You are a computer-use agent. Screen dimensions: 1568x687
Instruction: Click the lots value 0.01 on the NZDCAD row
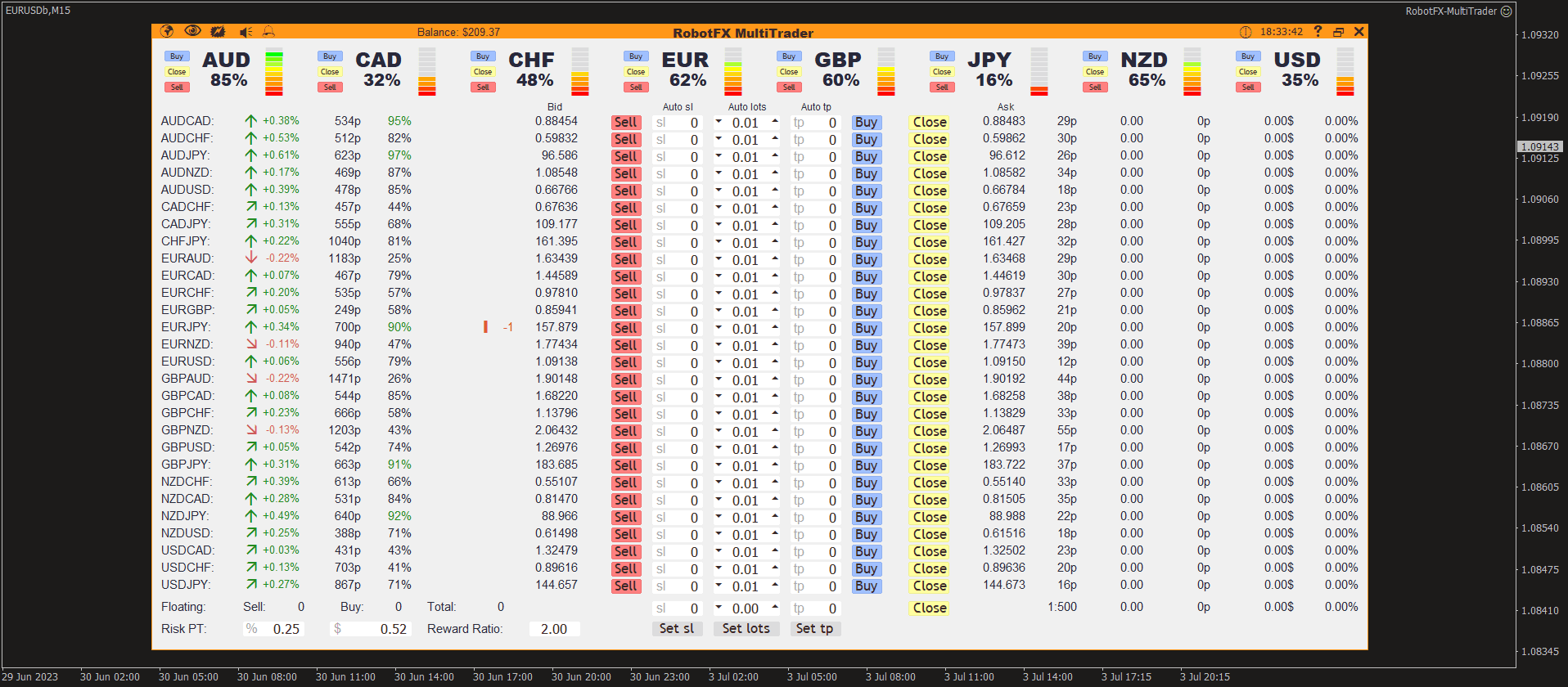(x=746, y=501)
